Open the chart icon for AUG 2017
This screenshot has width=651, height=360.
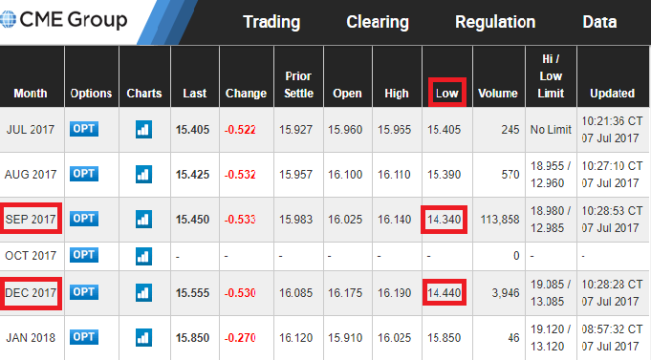pos(144,174)
